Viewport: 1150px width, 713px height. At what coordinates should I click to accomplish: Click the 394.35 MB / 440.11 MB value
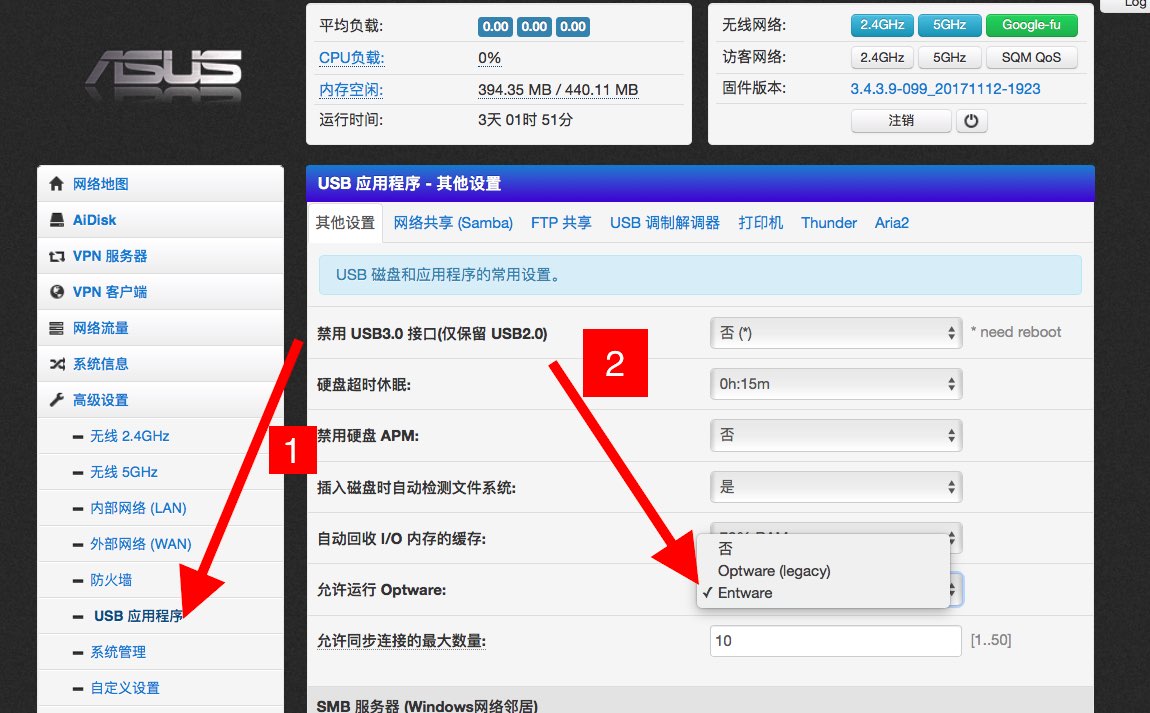pos(558,89)
